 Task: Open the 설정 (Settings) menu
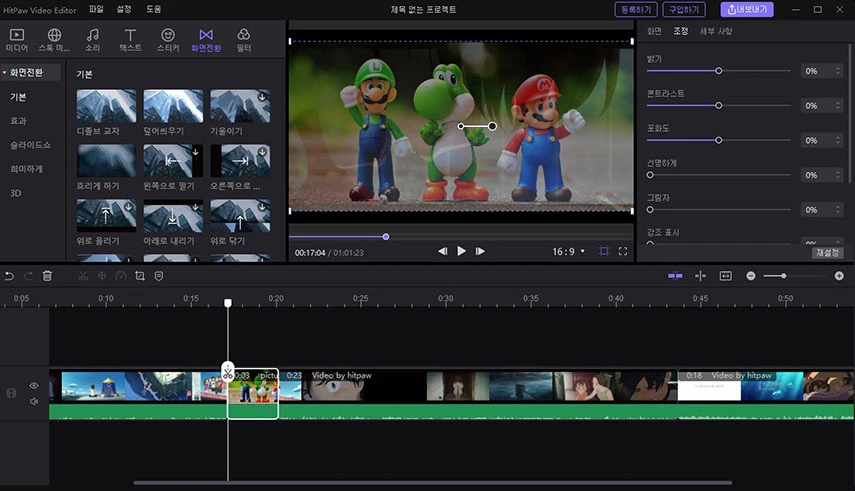click(x=124, y=9)
